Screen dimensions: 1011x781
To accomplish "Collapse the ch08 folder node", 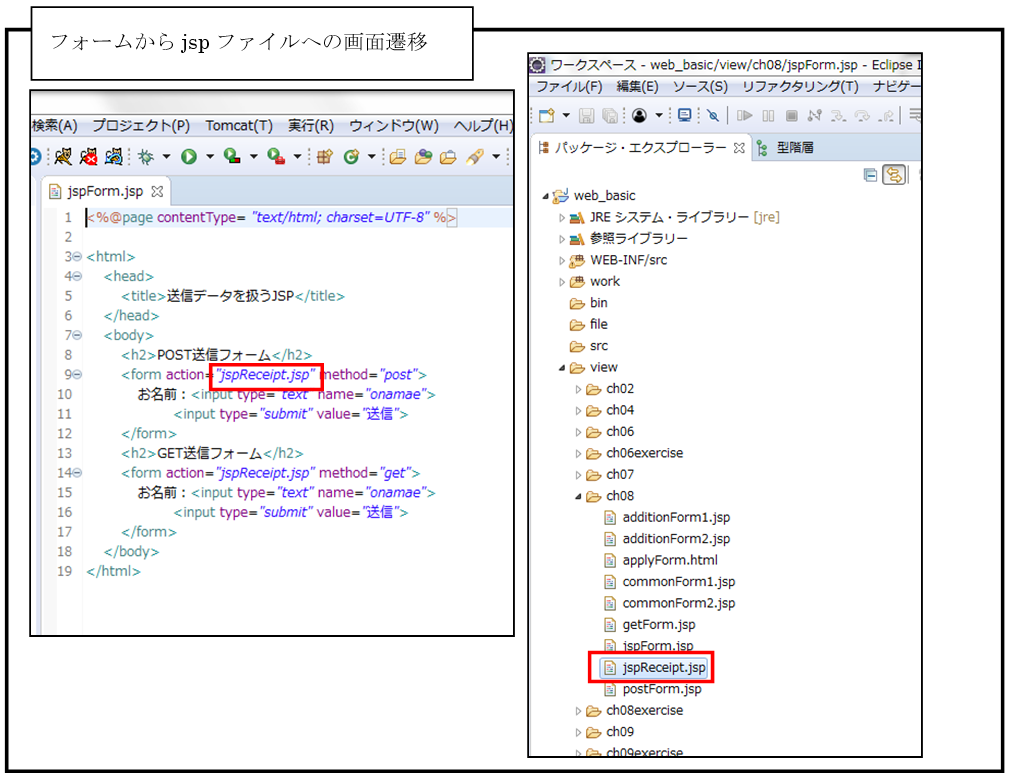I will pyautogui.click(x=579, y=496).
